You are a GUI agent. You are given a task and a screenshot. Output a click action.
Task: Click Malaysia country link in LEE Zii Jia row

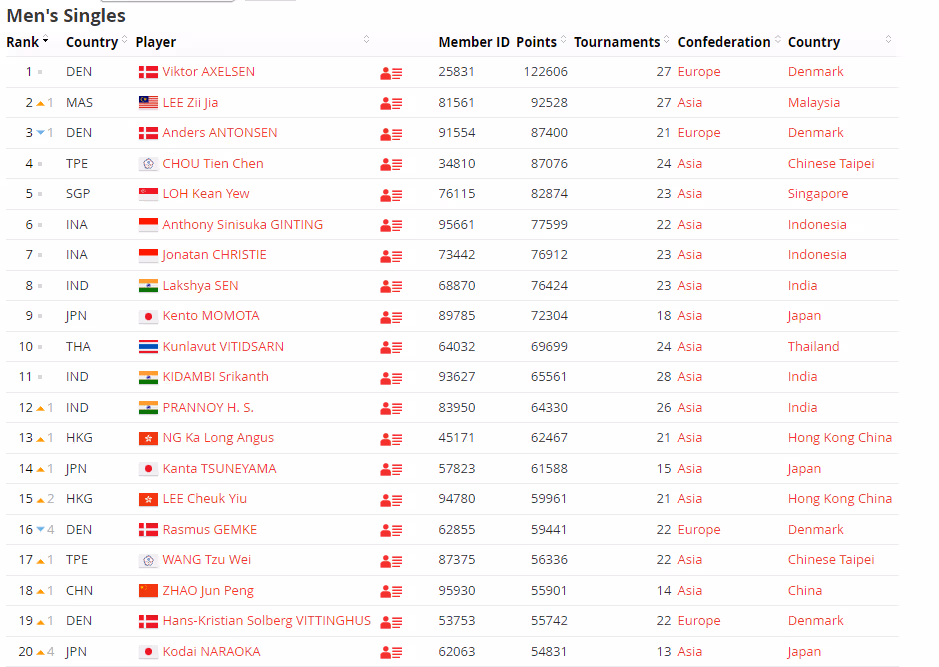(x=813, y=103)
